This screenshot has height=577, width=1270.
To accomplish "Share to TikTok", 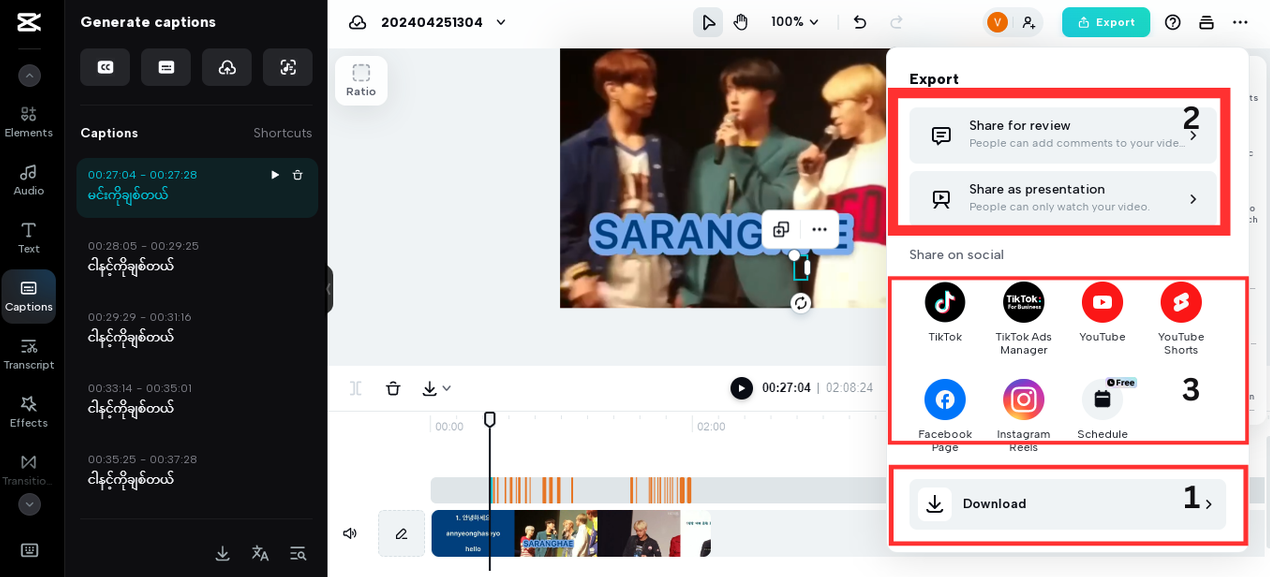I will click(945, 313).
